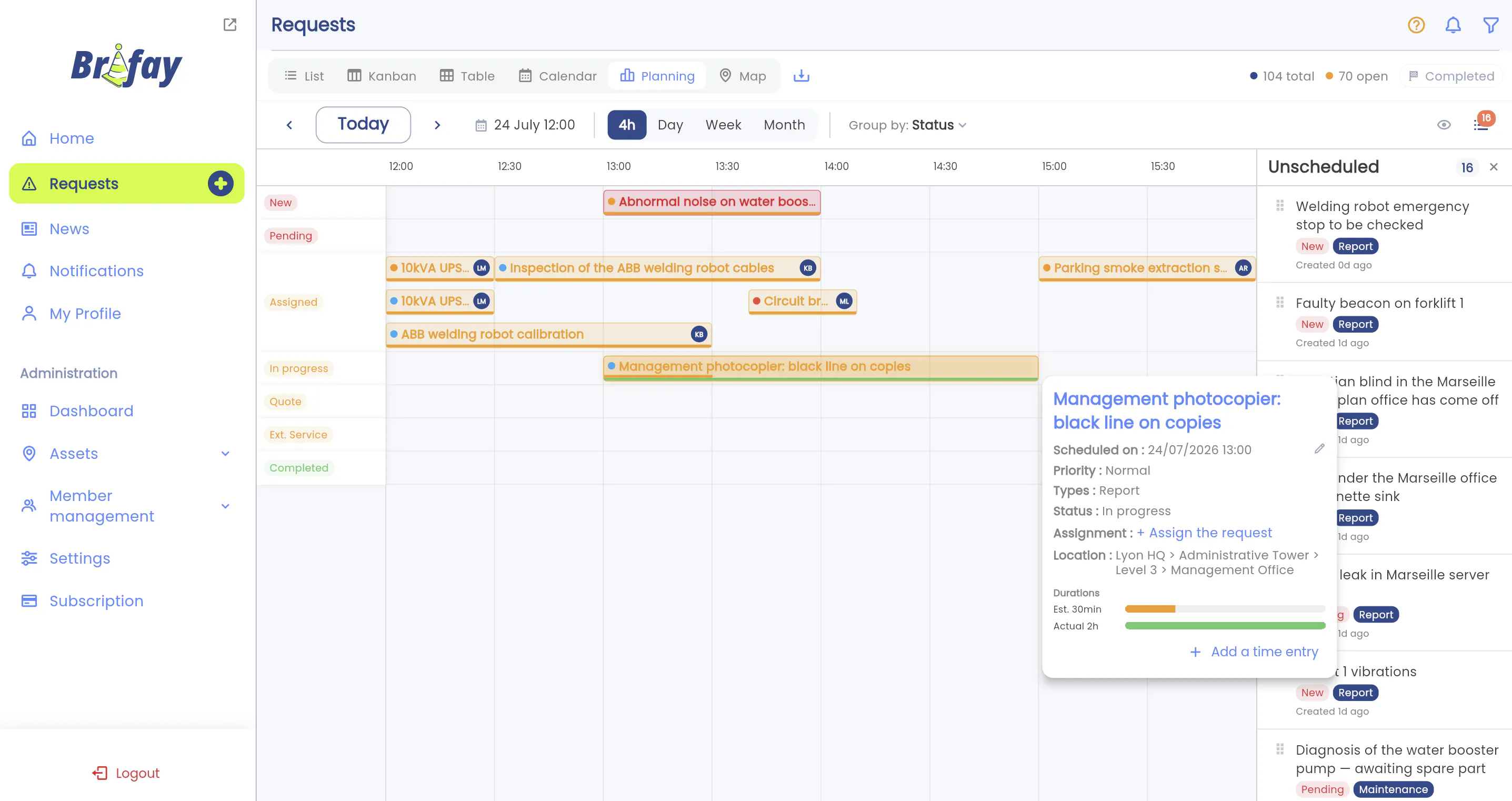1512x801 pixels.
Task: Click the Briefay logo
Action: pyautogui.click(x=127, y=66)
